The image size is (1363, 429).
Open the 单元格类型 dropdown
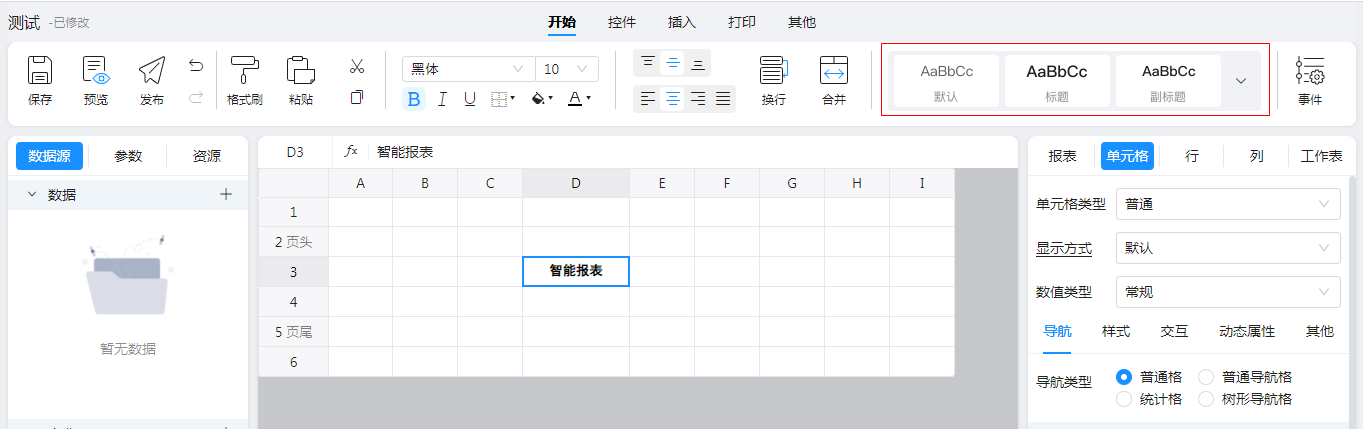(1228, 204)
